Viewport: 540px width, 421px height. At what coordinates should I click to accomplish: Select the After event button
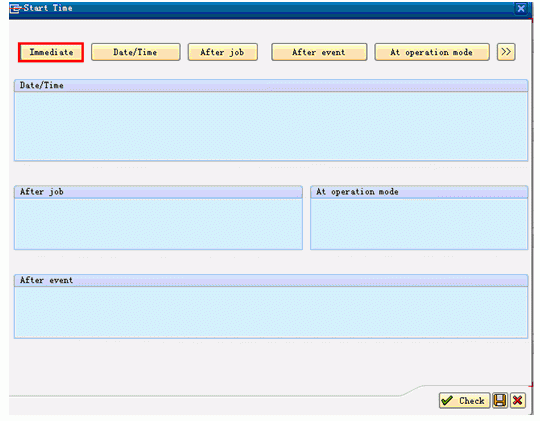point(319,52)
